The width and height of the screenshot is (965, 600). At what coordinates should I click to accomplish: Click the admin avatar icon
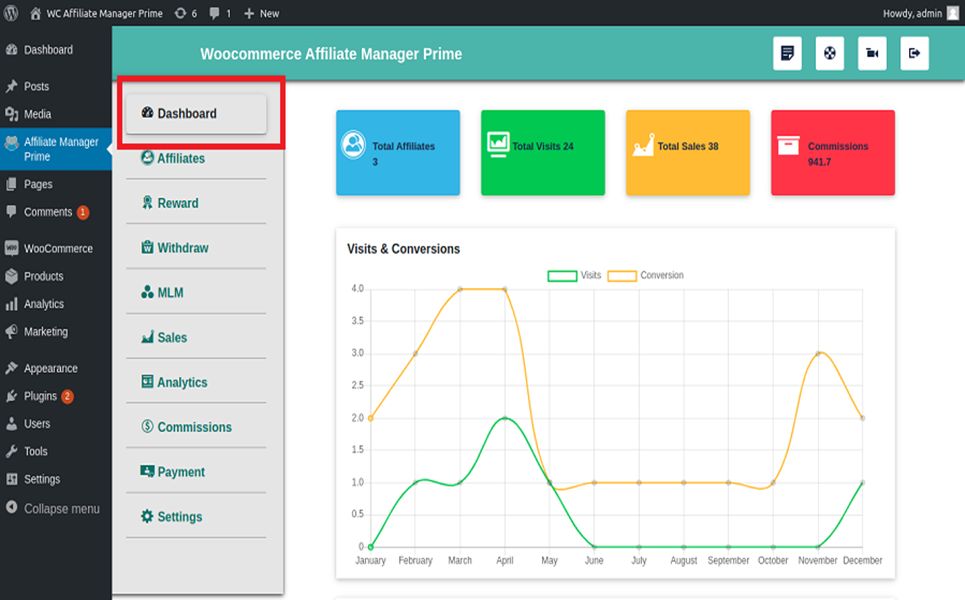(952, 13)
